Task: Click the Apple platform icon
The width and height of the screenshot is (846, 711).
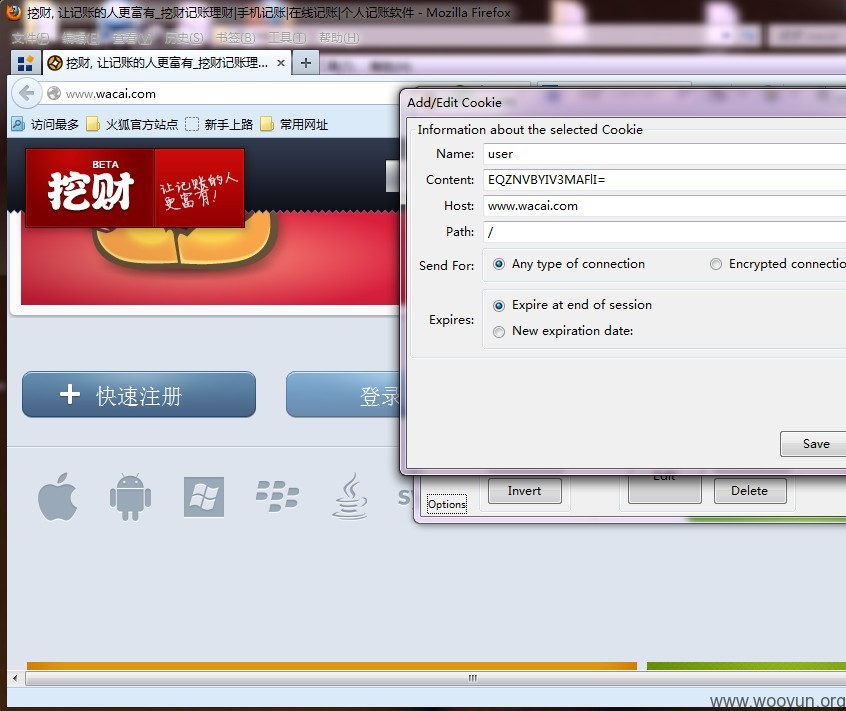Action: click(x=58, y=497)
